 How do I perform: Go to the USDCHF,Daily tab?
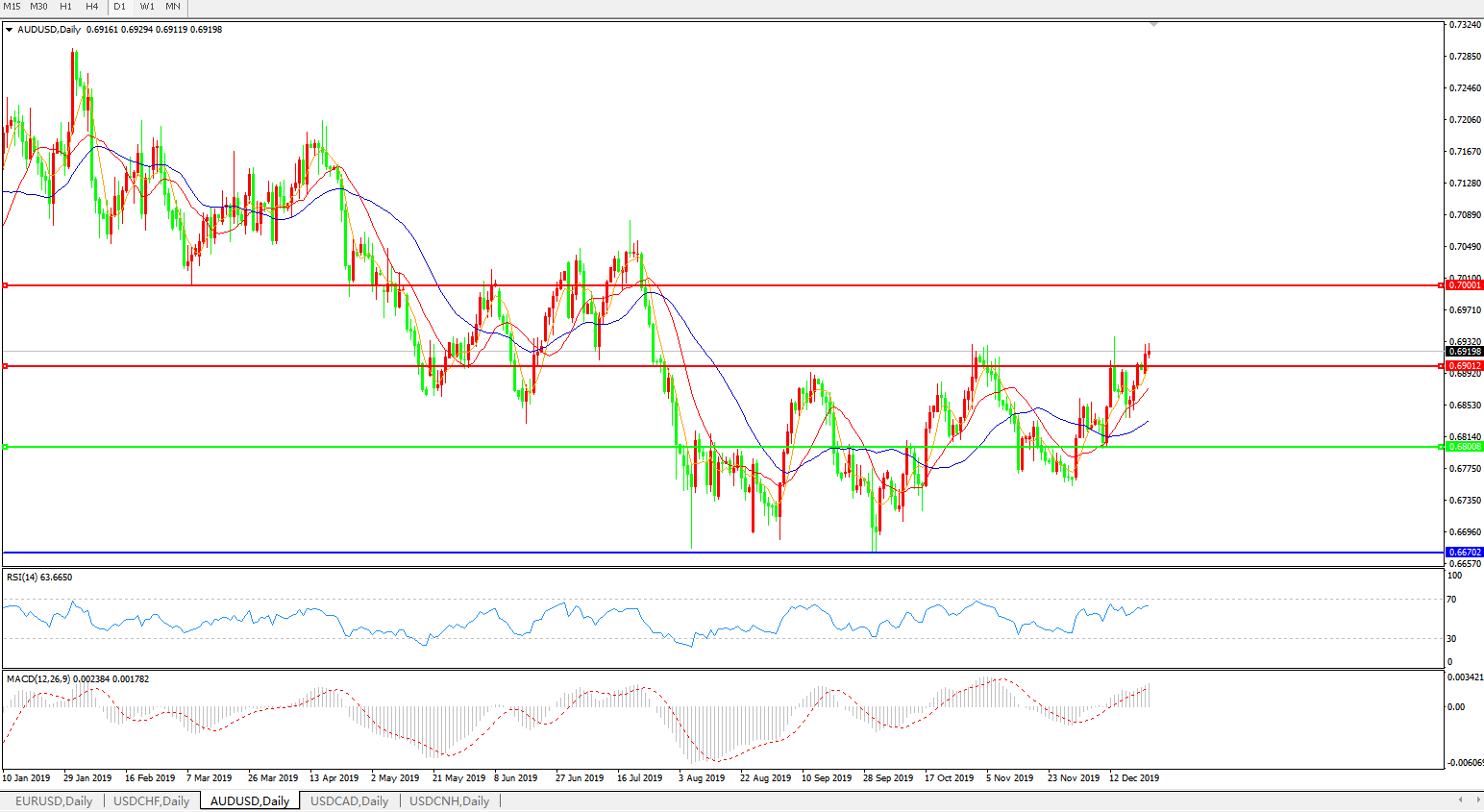pyautogui.click(x=151, y=801)
